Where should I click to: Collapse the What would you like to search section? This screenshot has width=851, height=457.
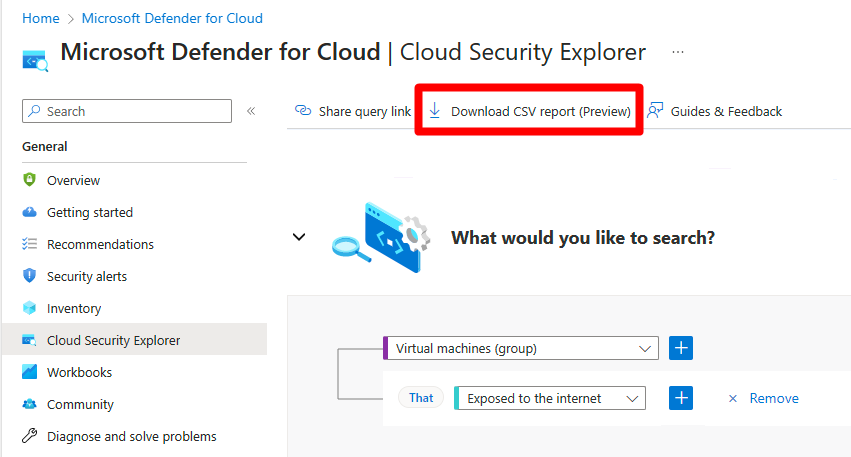point(298,237)
